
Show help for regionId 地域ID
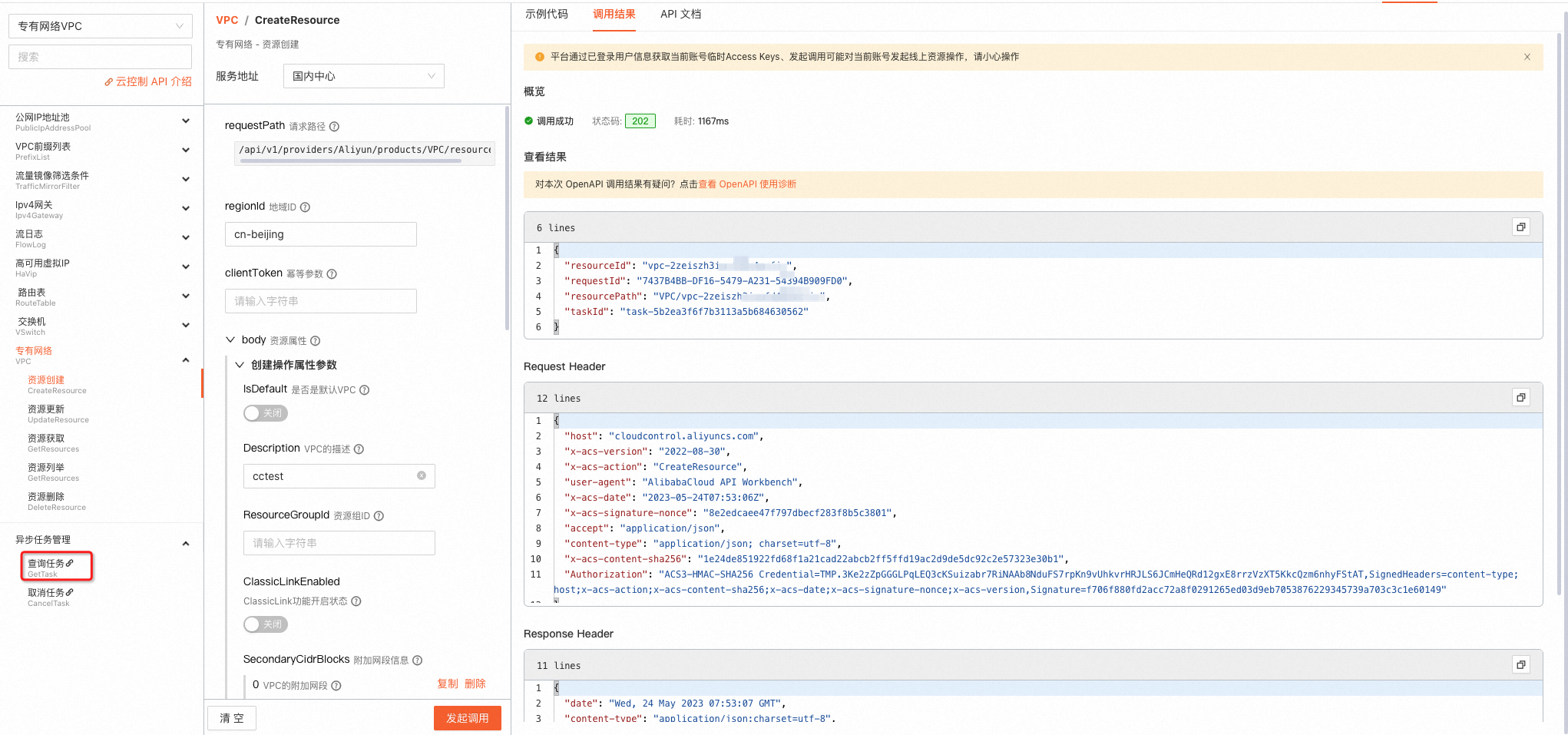(305, 207)
